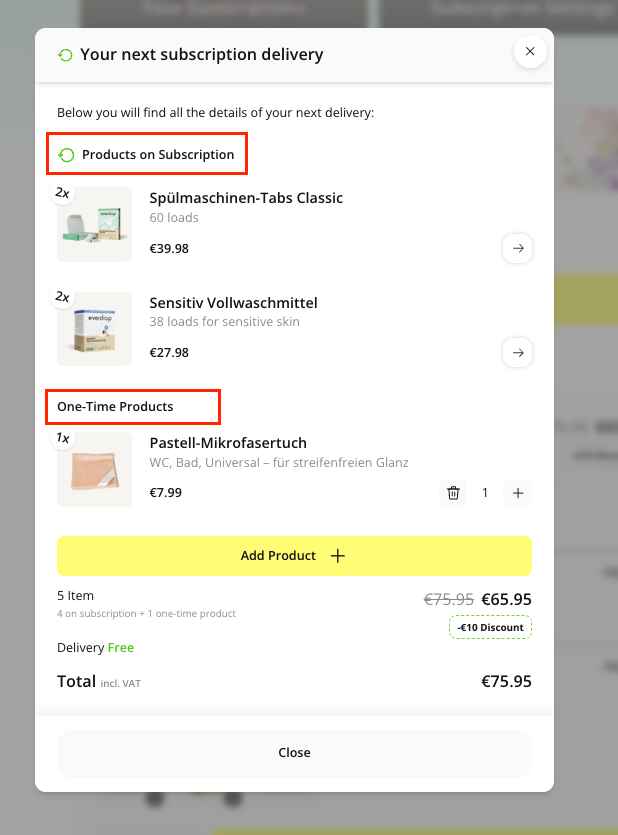Viewport: 618px width, 835px height.
Task: Delete the Pastell-Mikrofasertuch with the trash icon
Action: coord(454,492)
